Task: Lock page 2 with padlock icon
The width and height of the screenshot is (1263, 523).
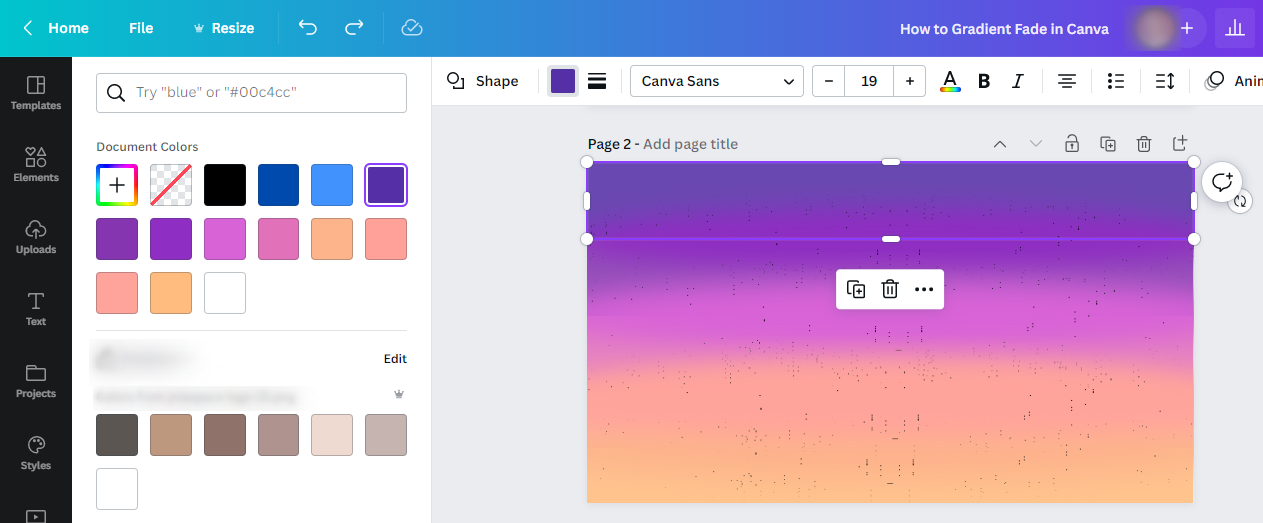Action: click(x=1072, y=144)
